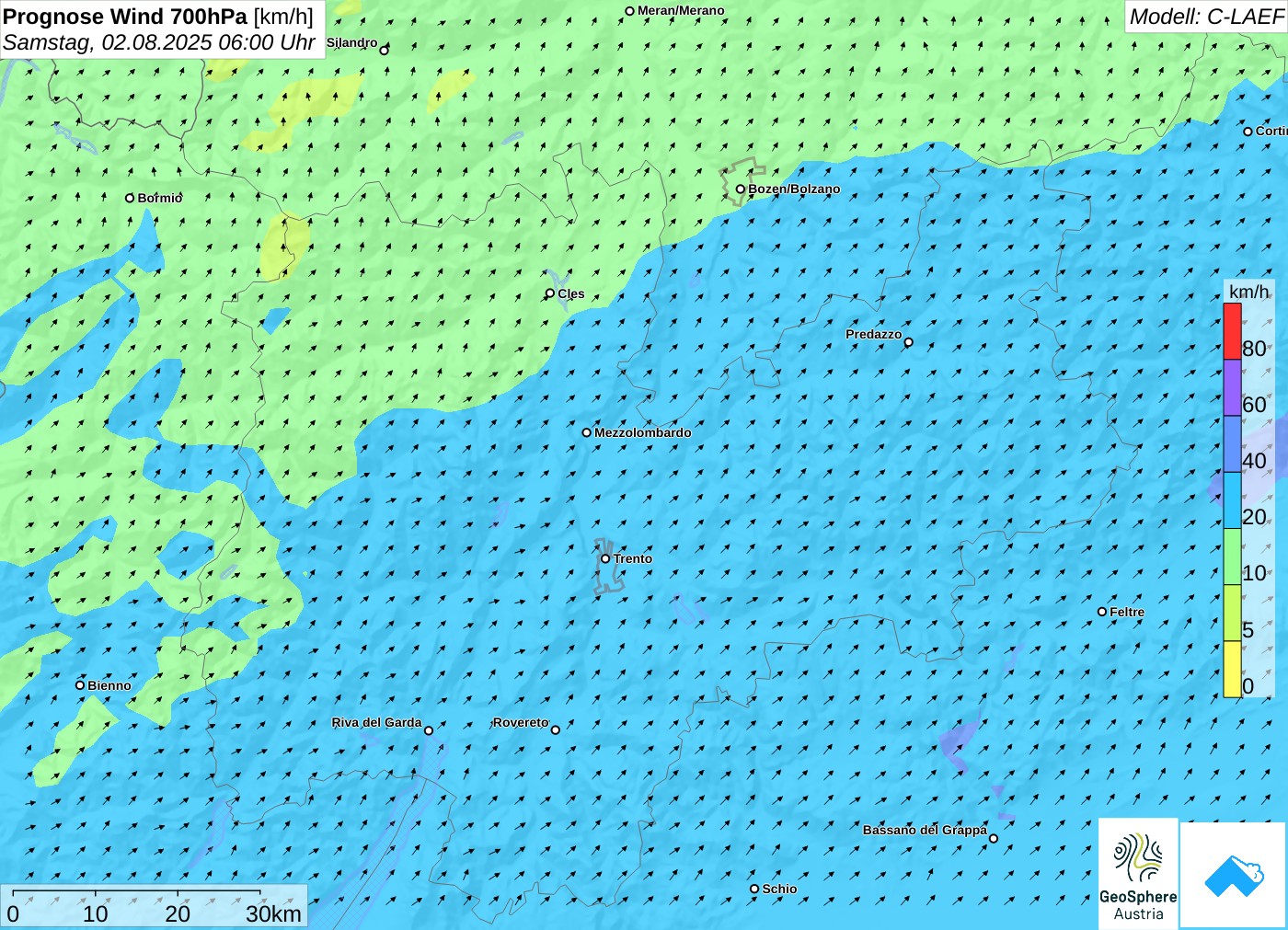Click the 'Riva del Garda' label text
Screen dimensions: 1288x930
click(377, 722)
